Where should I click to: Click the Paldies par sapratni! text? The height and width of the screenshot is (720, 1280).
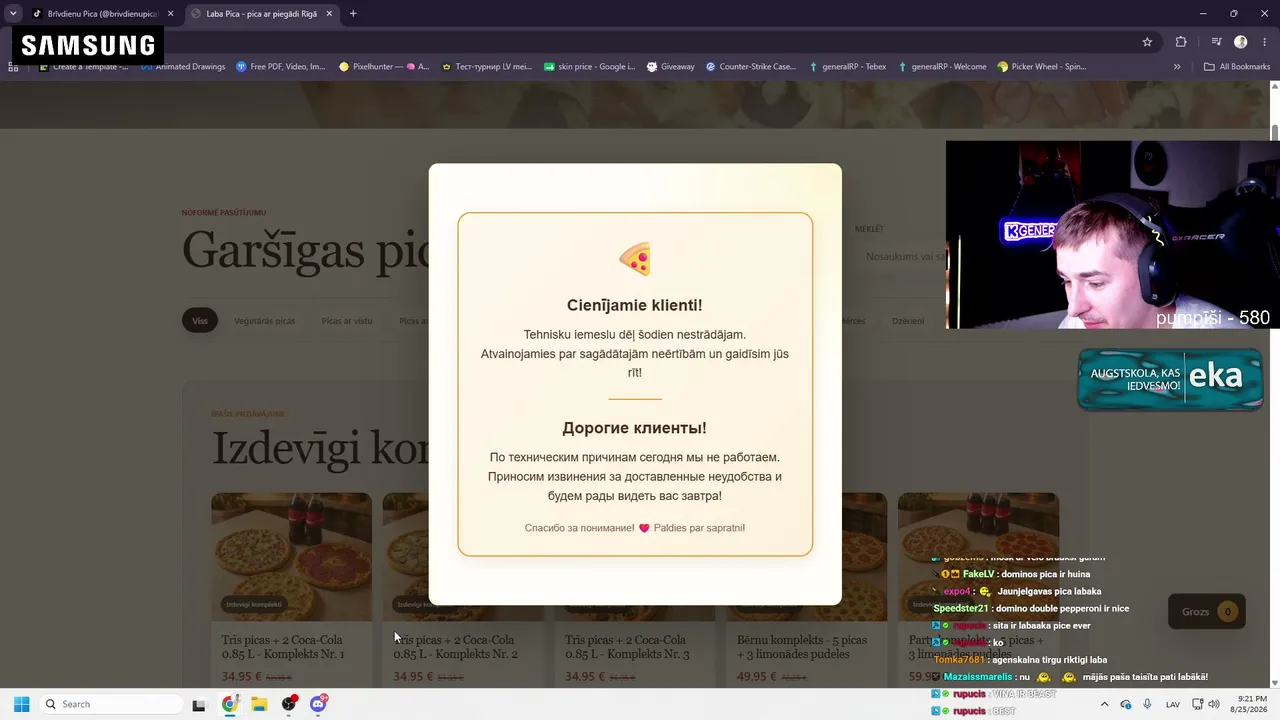699,528
